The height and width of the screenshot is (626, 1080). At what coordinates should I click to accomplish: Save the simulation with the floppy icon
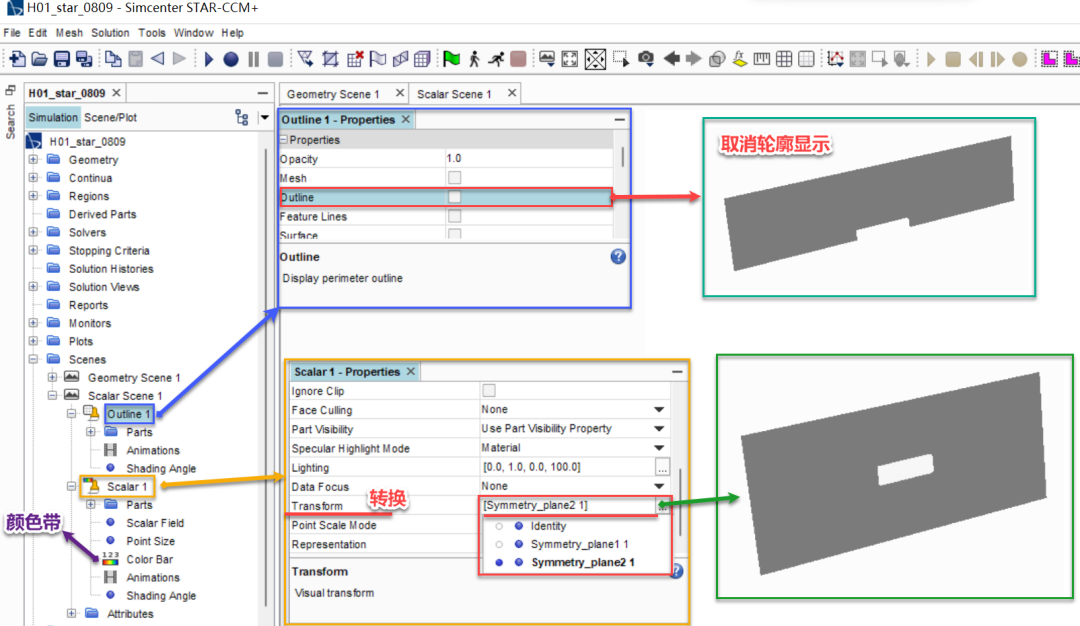61,59
